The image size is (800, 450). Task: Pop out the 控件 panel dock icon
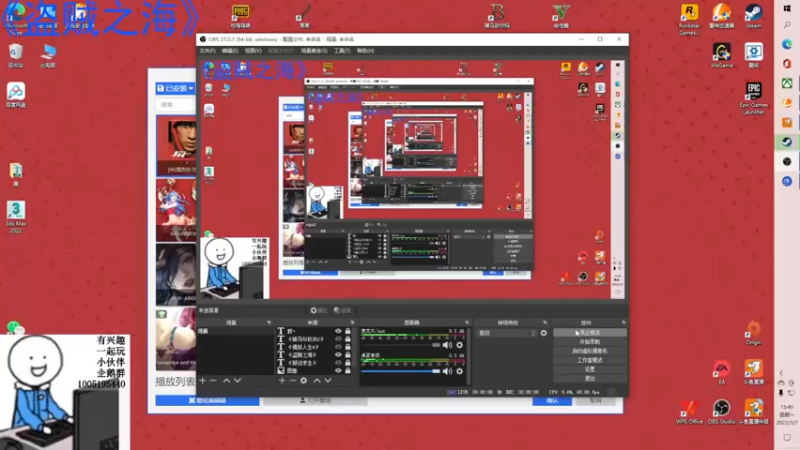(623, 322)
